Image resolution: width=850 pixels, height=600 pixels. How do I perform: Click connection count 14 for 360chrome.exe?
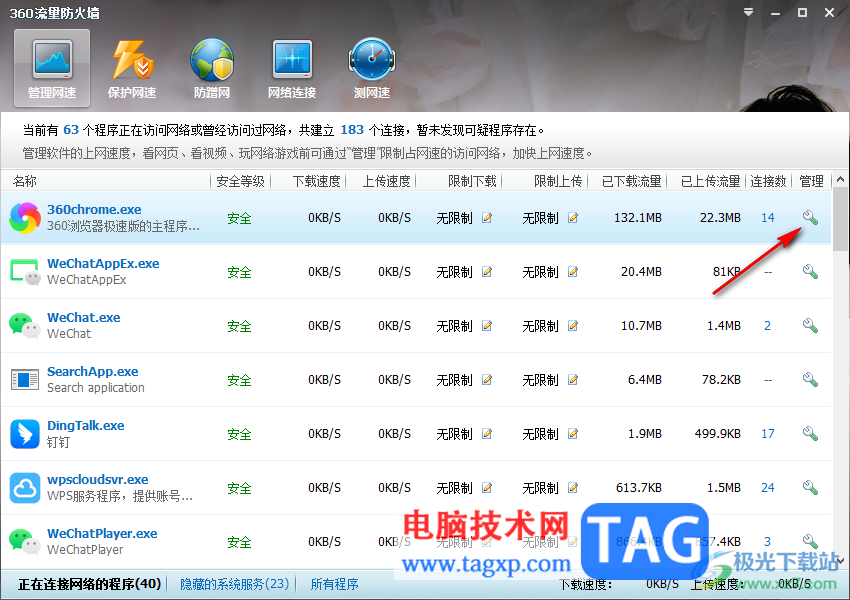(x=768, y=218)
